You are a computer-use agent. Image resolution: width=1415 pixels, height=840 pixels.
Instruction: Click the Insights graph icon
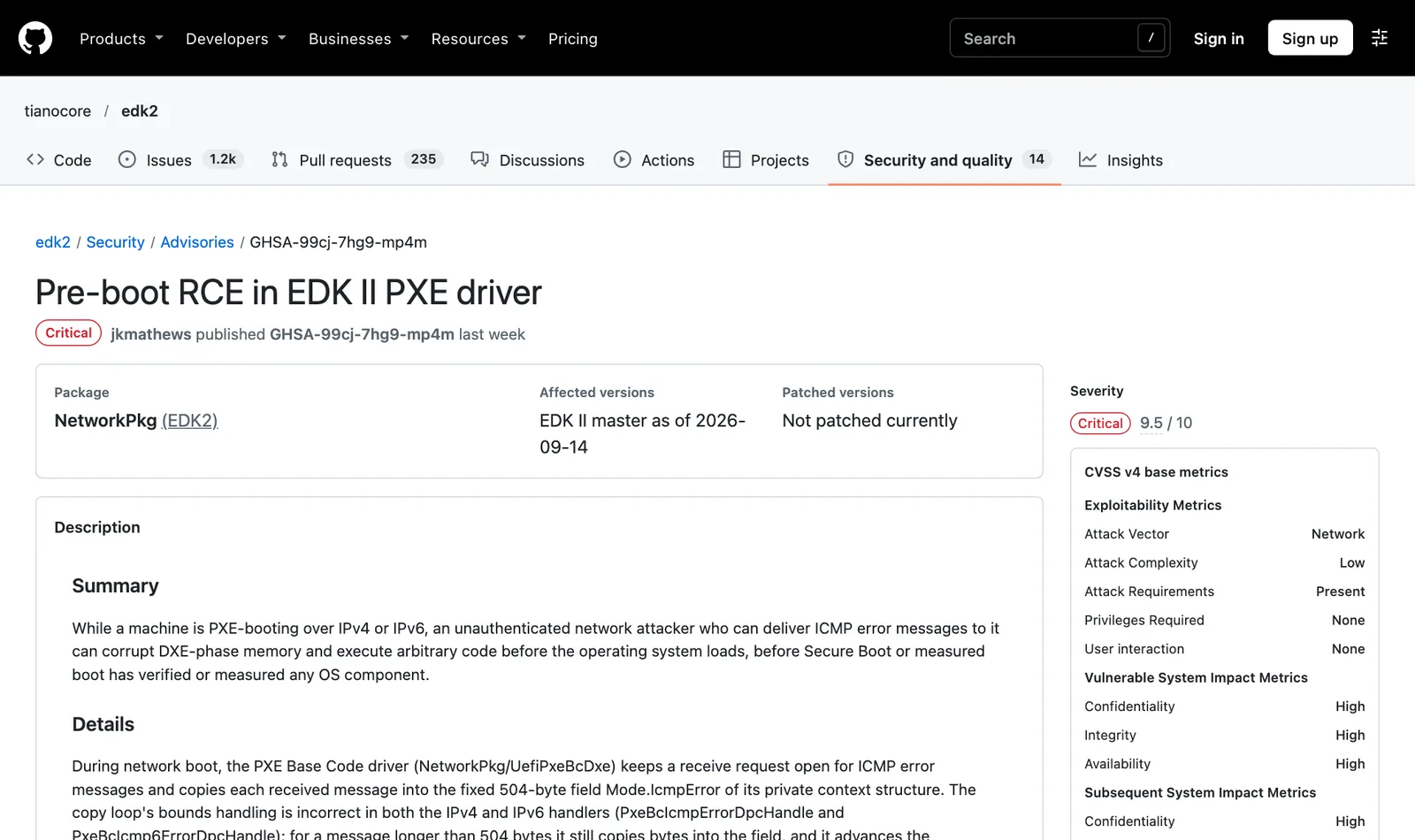tap(1088, 159)
